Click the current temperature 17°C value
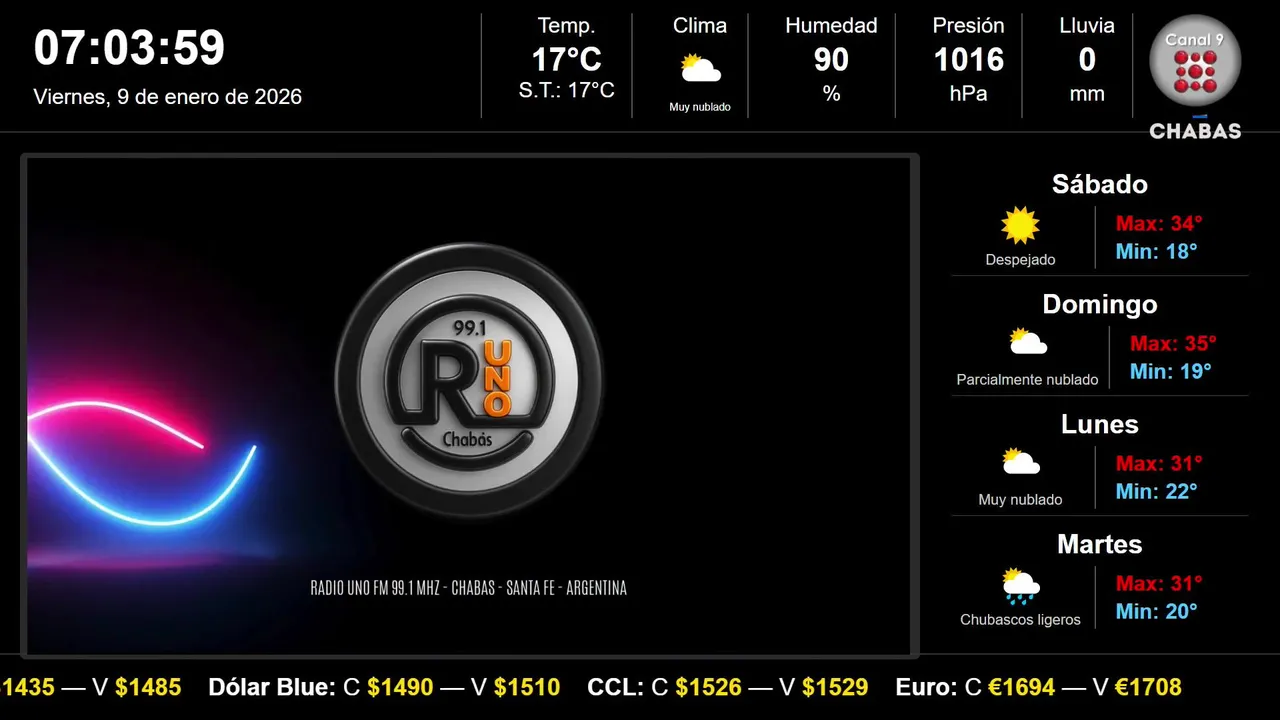 click(x=567, y=60)
